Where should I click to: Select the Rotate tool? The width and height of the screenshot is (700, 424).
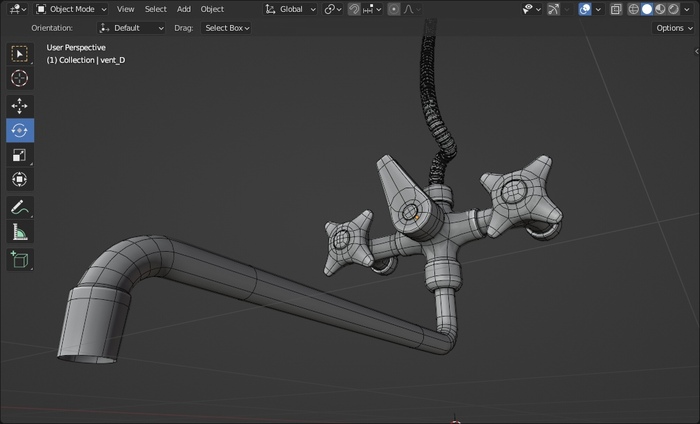pyautogui.click(x=20, y=130)
